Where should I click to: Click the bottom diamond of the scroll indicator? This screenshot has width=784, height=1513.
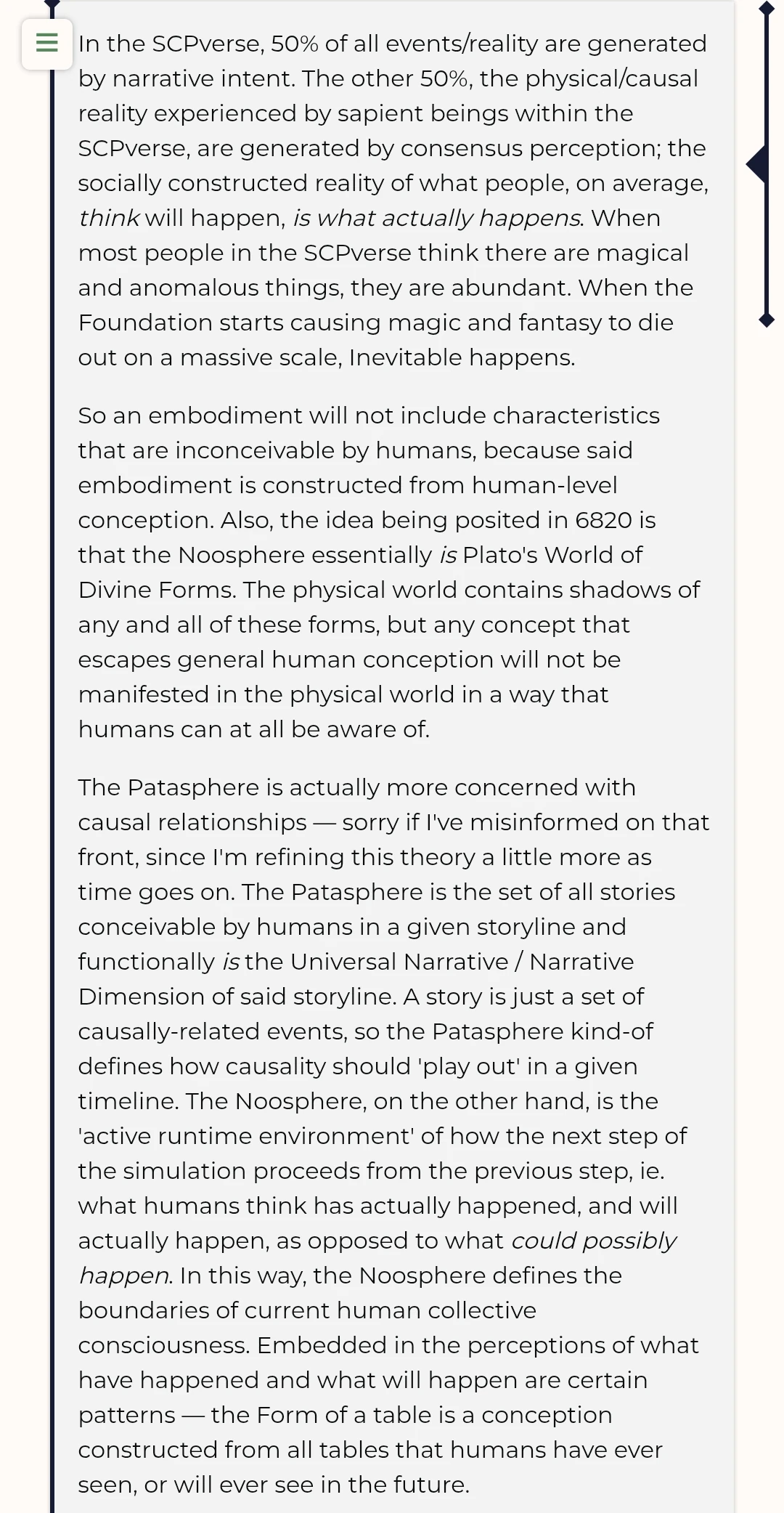pos(767,320)
